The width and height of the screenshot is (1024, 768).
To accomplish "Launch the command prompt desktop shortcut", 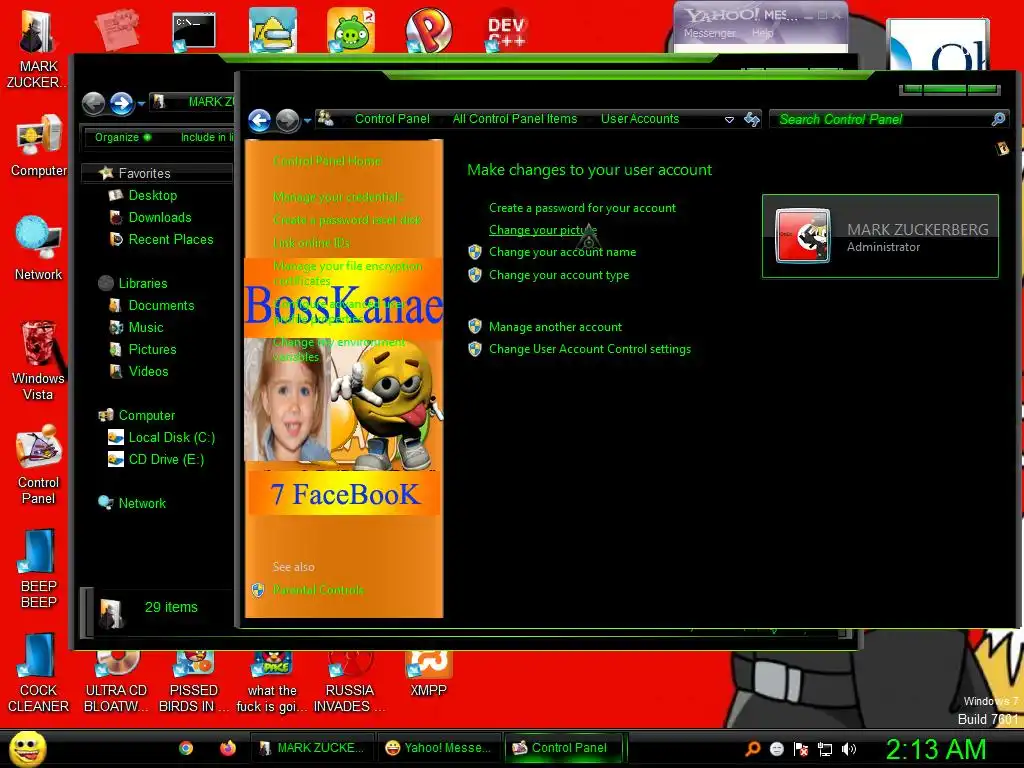I will pos(193,31).
